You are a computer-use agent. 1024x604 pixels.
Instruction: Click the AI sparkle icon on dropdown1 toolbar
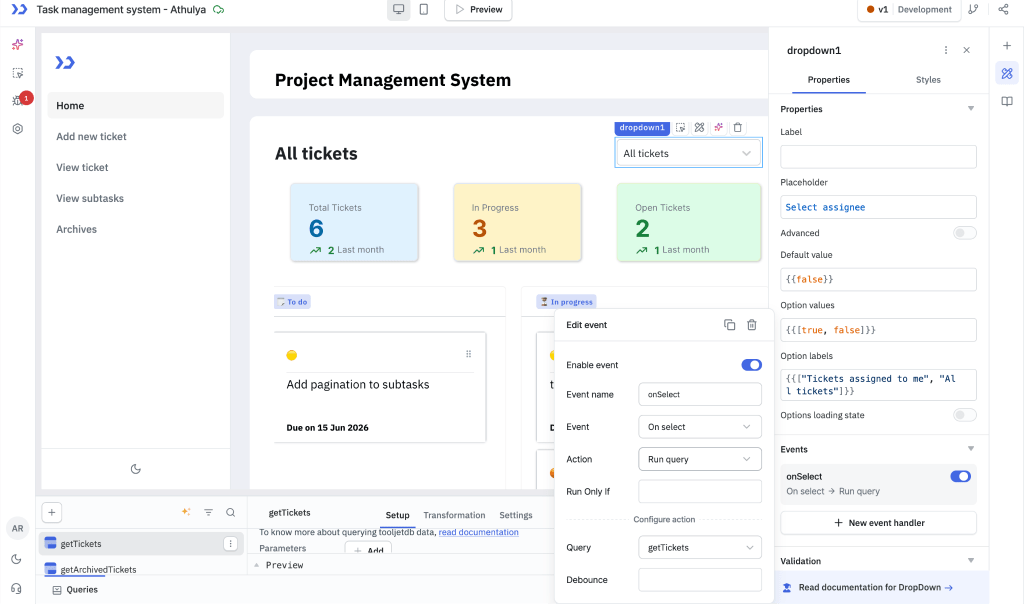click(718, 127)
